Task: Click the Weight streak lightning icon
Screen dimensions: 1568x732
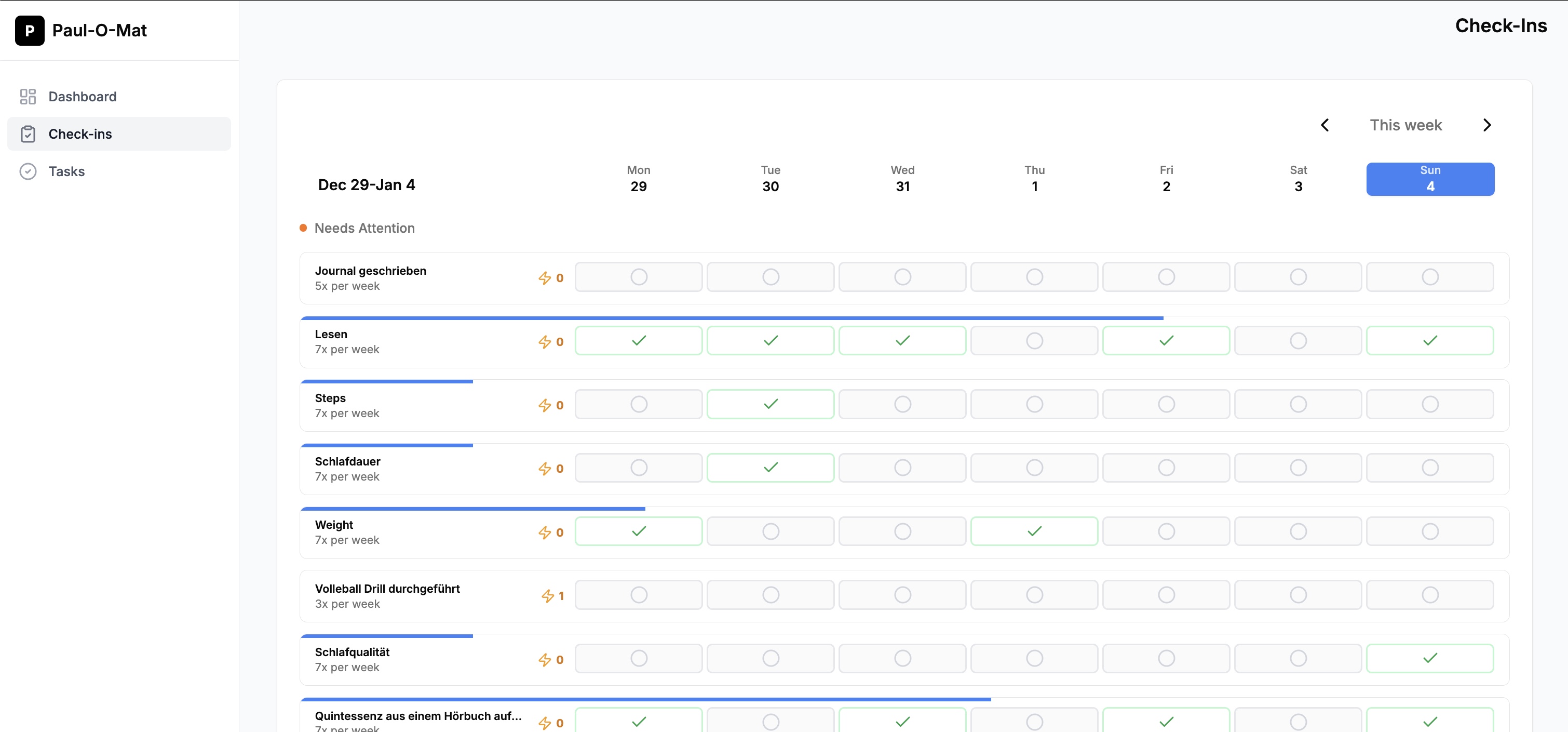Action: (x=544, y=533)
